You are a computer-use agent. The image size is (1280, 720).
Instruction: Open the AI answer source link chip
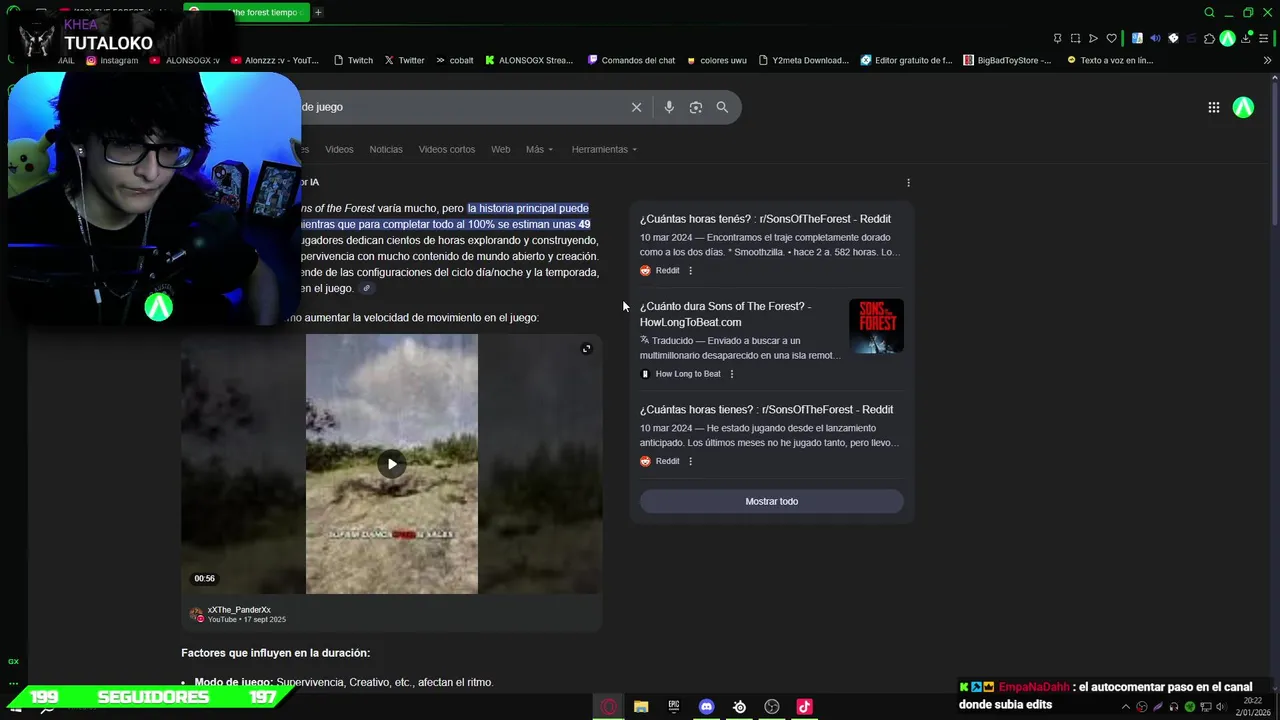tap(367, 288)
